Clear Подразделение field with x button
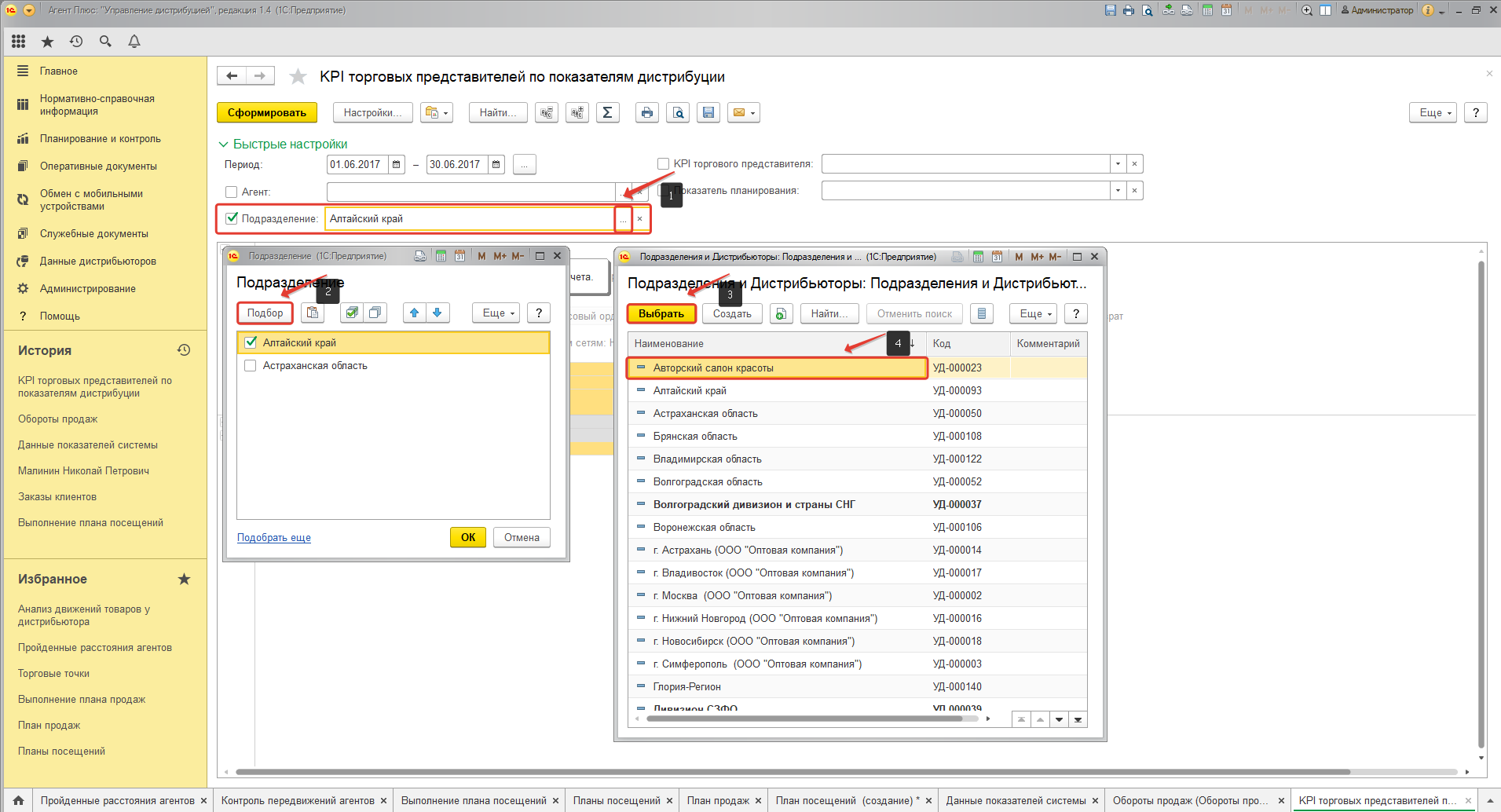Image resolution: width=1501 pixels, height=812 pixels. coord(640,218)
